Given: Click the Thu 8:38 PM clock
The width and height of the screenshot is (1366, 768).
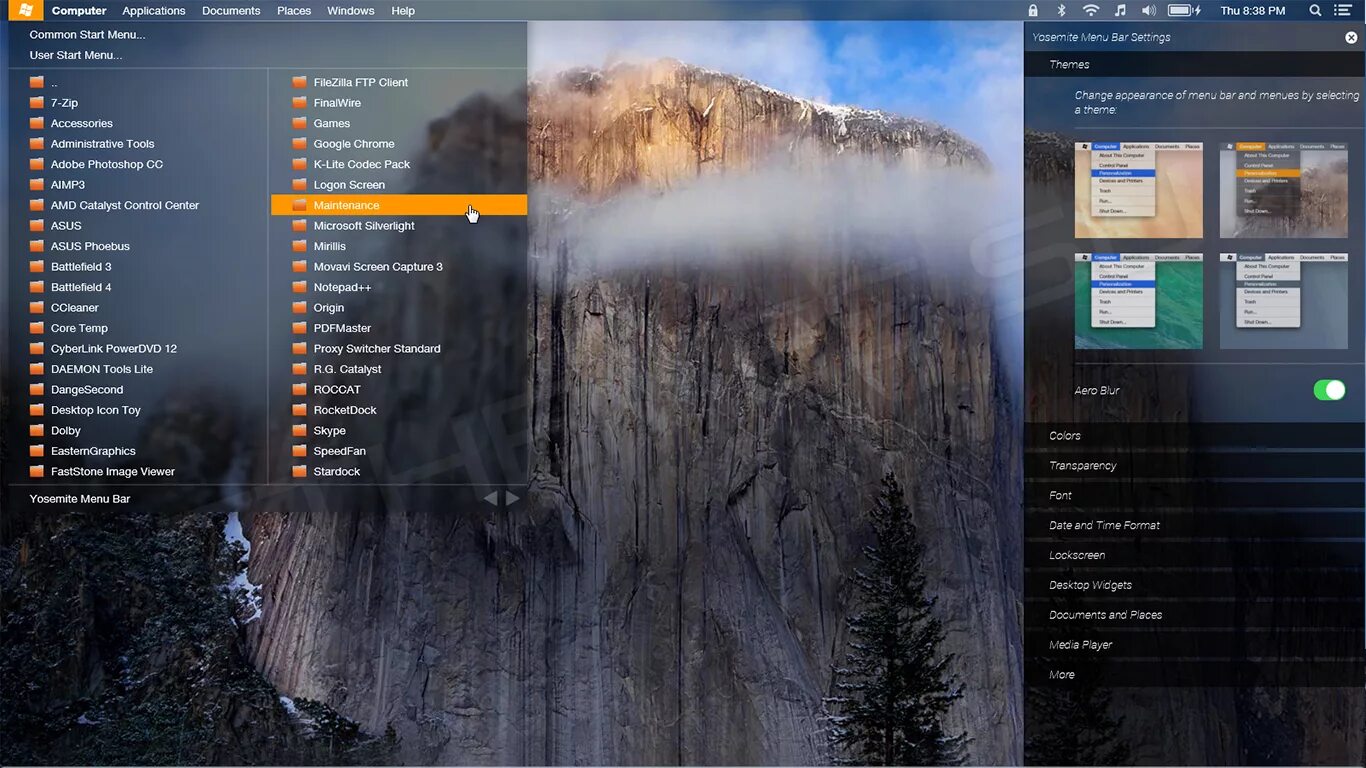Looking at the screenshot, I should tap(1253, 10).
